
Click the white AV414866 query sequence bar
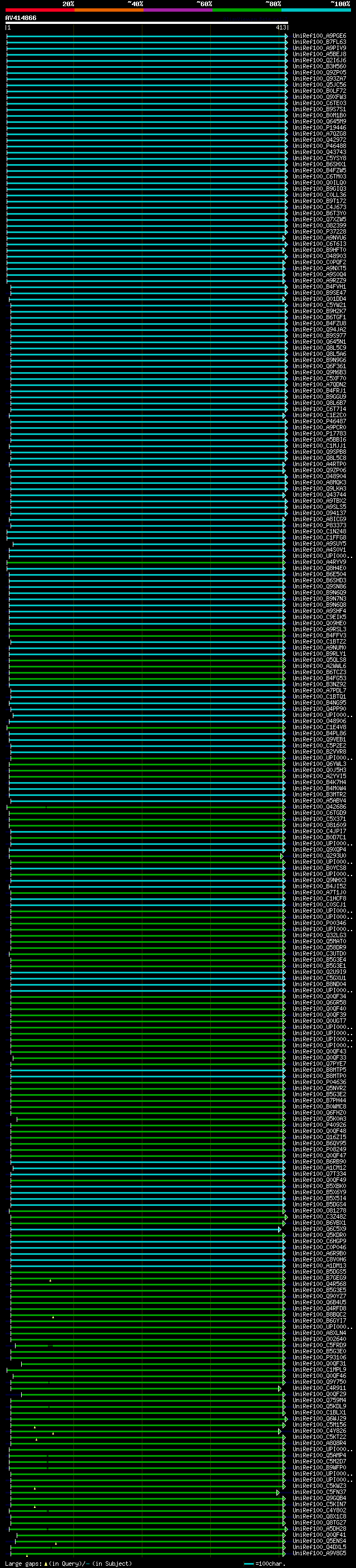pos(146,23)
